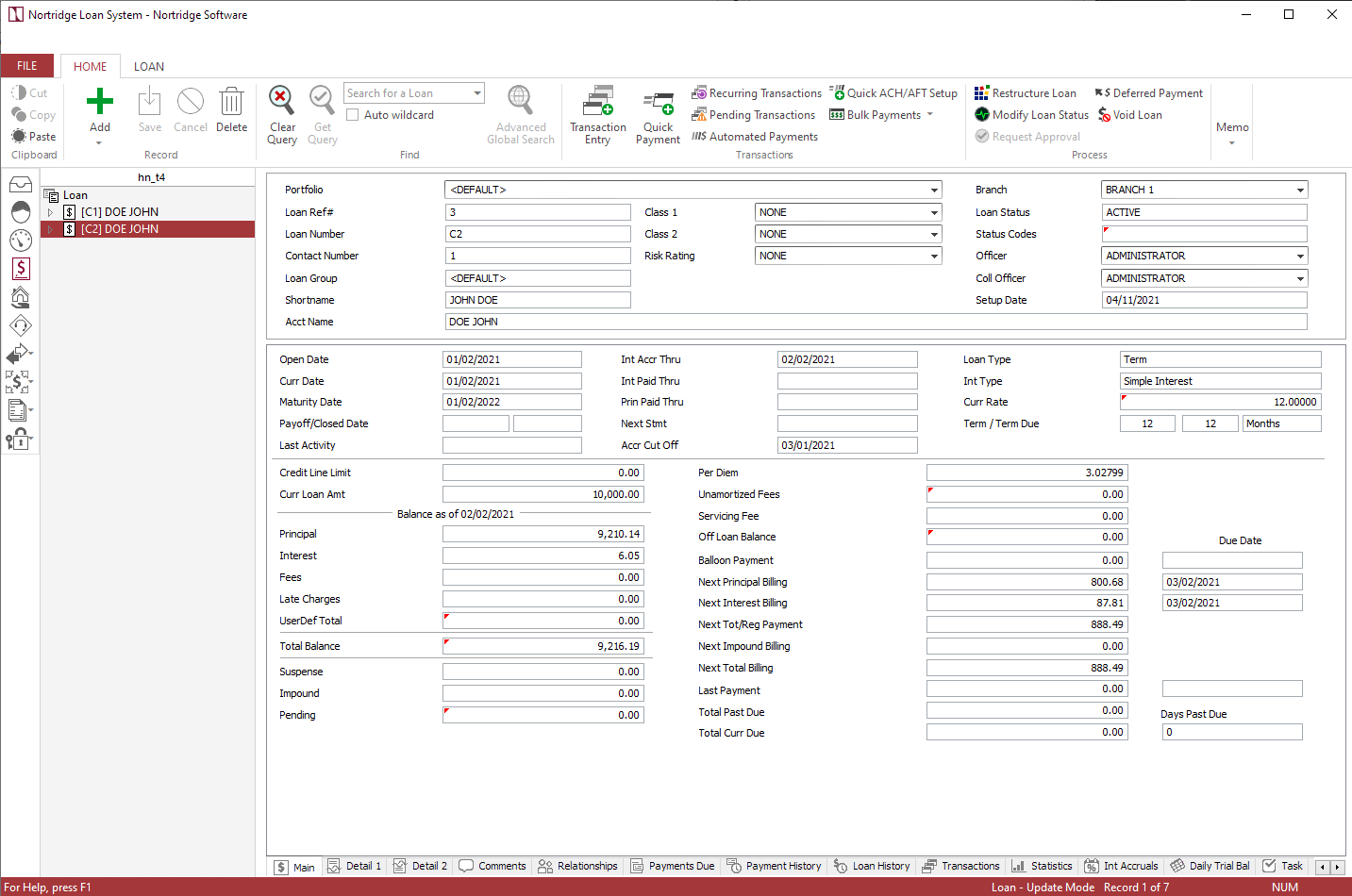Click the Clear Query icon
The image size is (1352, 896).
[281, 100]
